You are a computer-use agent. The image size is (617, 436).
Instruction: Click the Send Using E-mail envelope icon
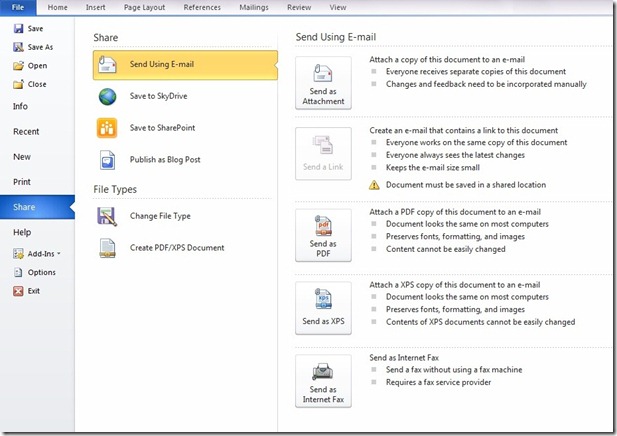click(107, 65)
